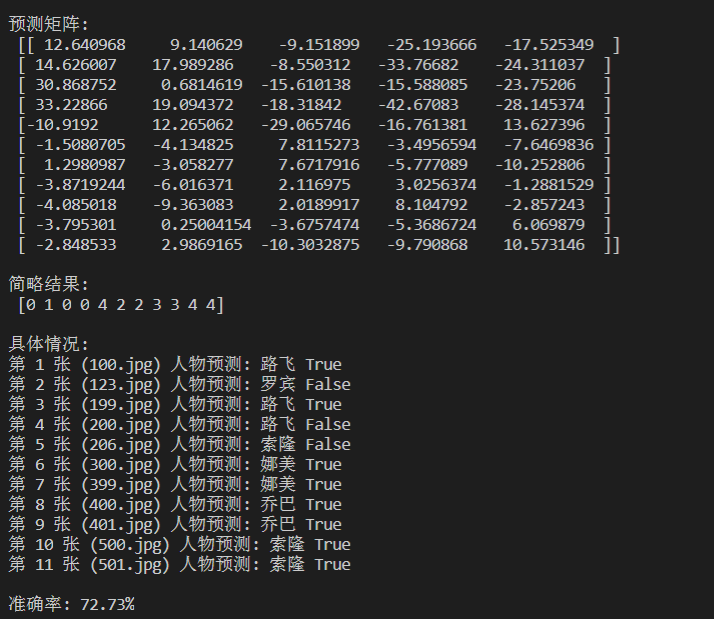Select the matrix value -42.67083
The image size is (714, 619).
pos(418,105)
